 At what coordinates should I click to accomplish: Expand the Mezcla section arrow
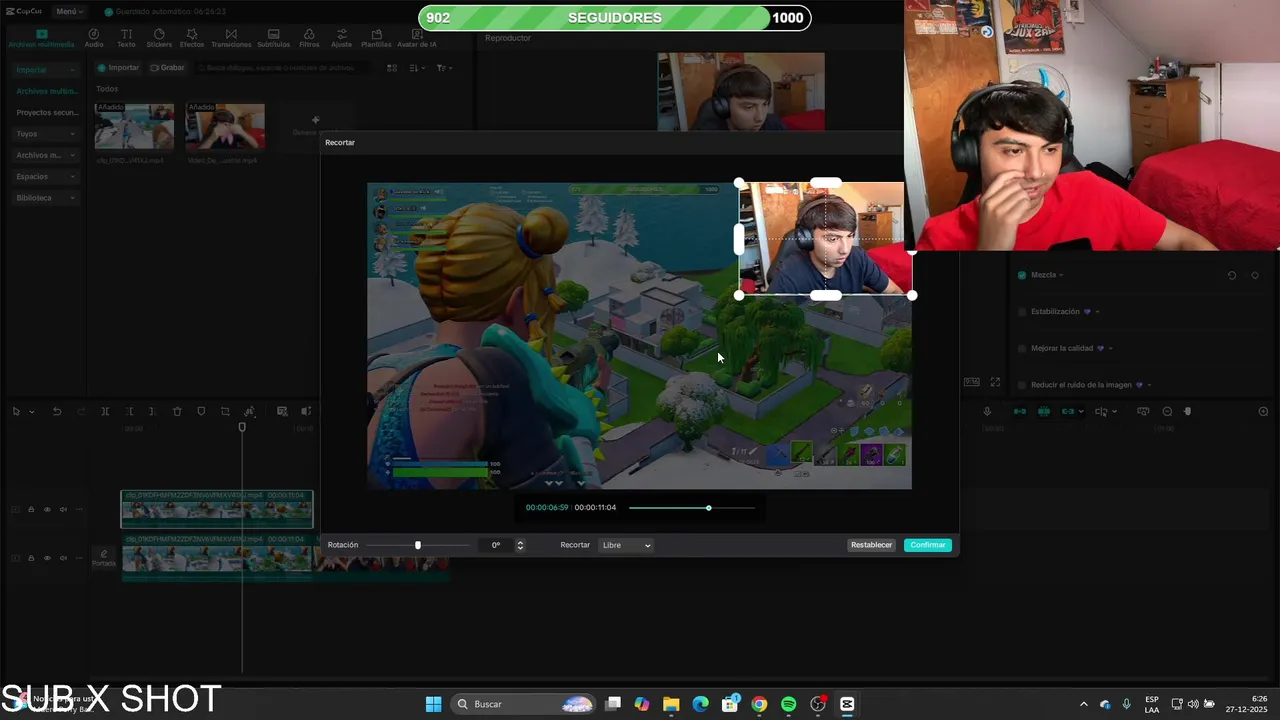1061,275
